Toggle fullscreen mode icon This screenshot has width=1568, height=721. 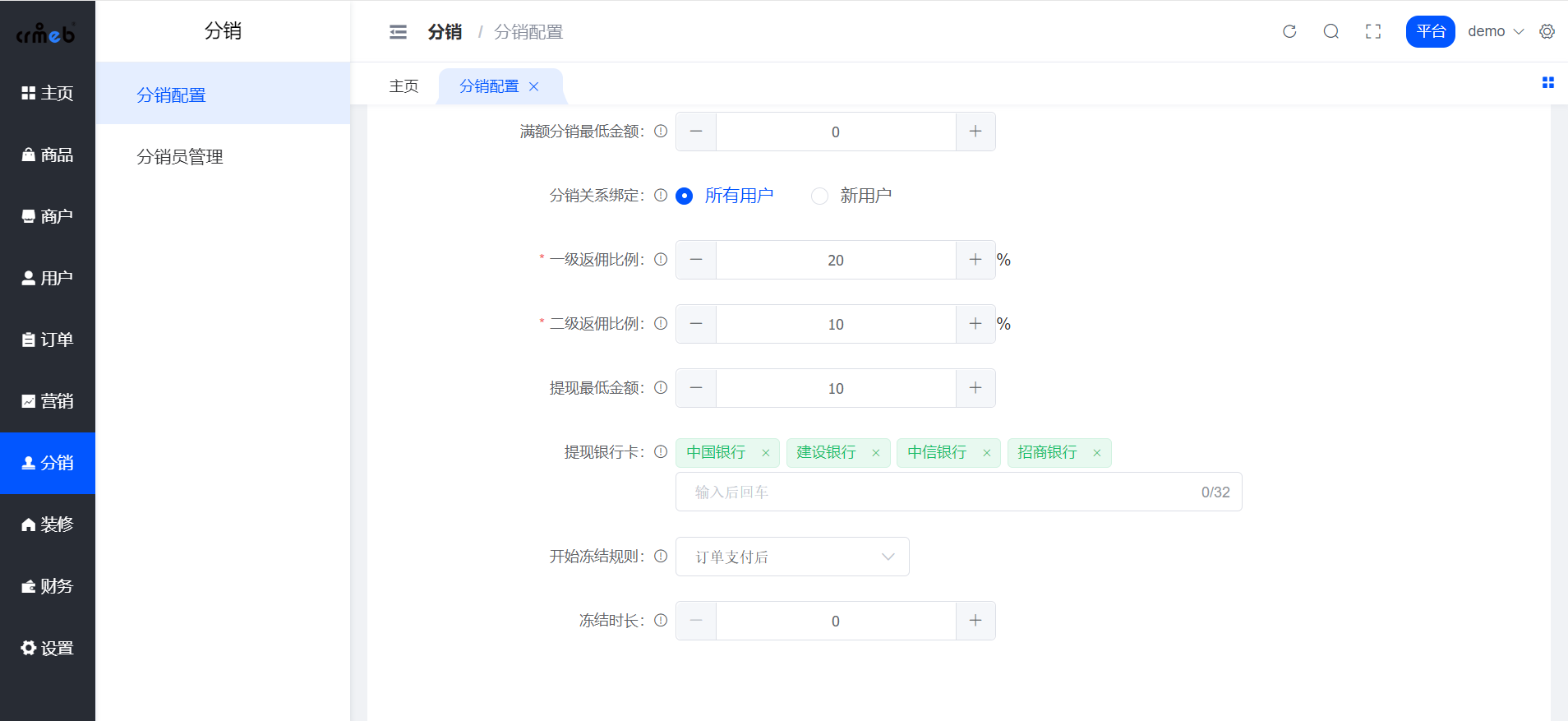1373,31
